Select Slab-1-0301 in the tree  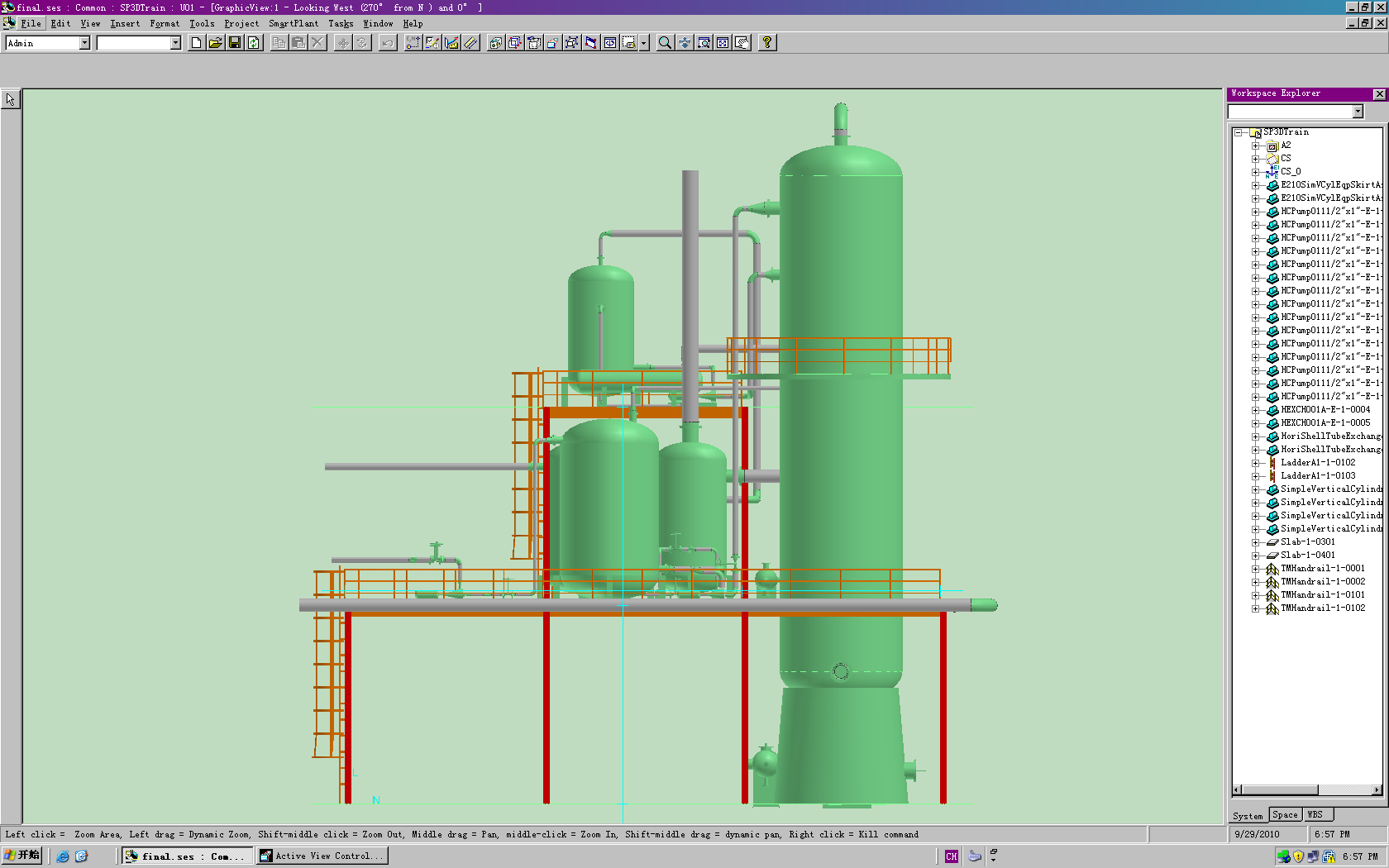click(1307, 542)
